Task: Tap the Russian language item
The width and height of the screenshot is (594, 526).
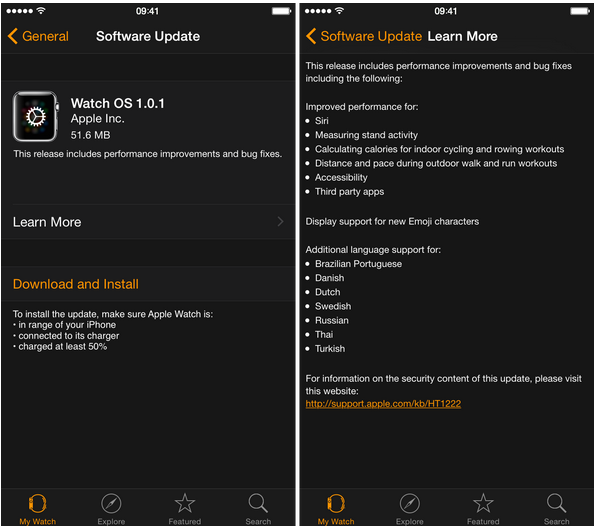Action: point(332,320)
